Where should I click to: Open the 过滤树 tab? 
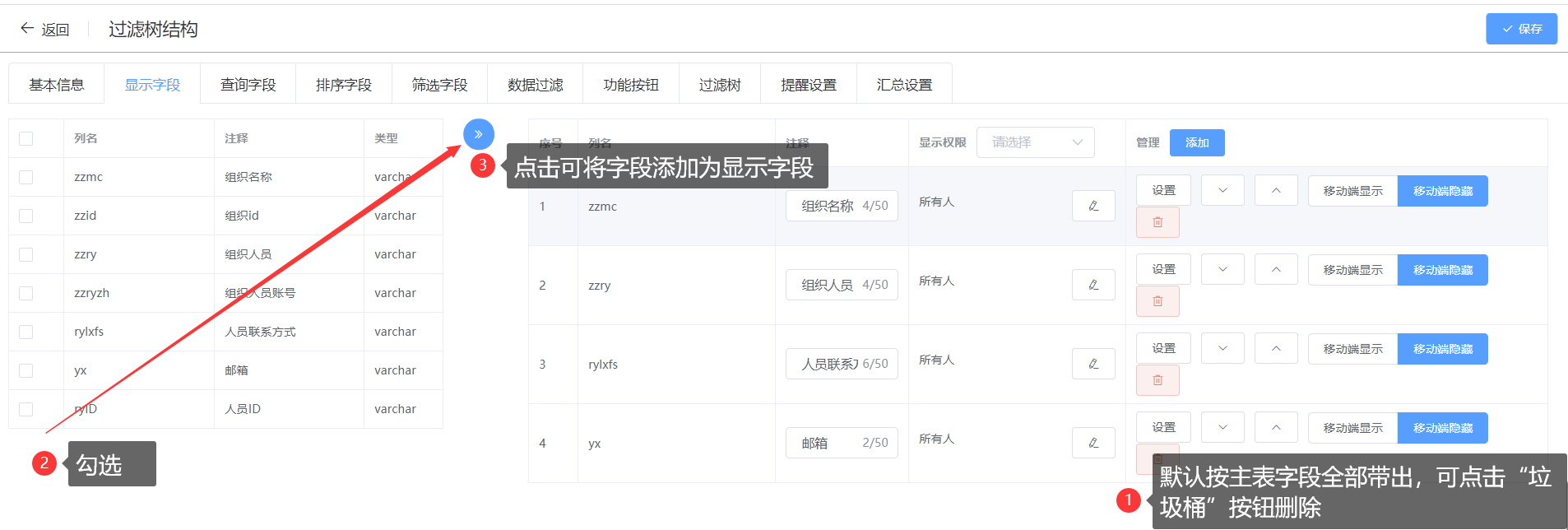coord(719,85)
